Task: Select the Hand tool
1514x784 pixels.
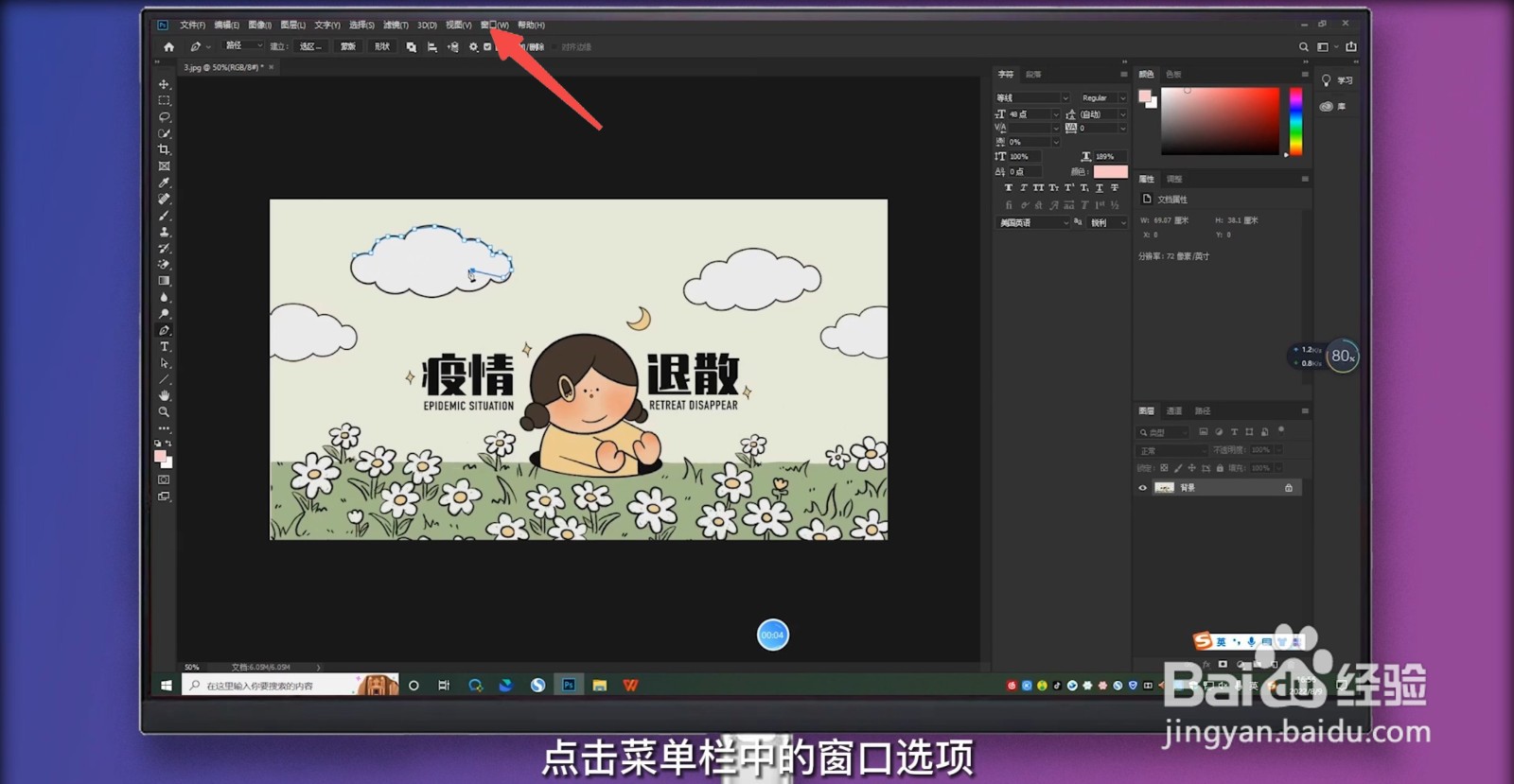Action: click(164, 395)
